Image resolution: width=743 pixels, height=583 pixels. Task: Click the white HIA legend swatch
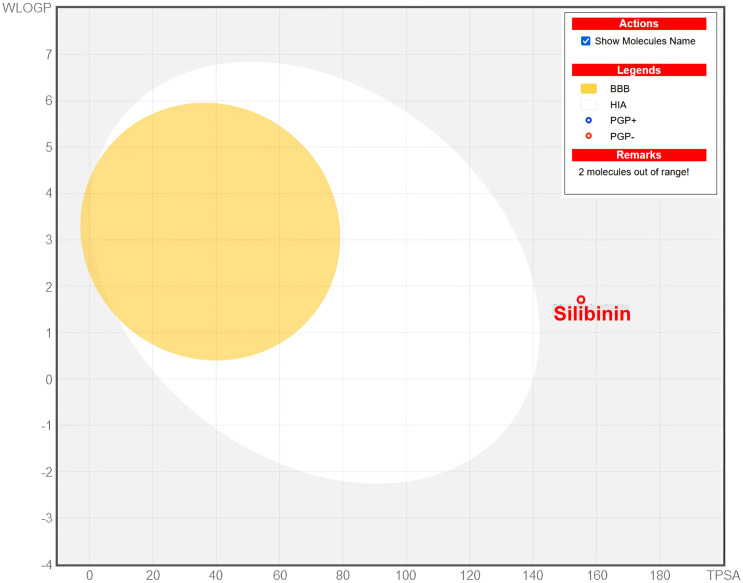(589, 105)
